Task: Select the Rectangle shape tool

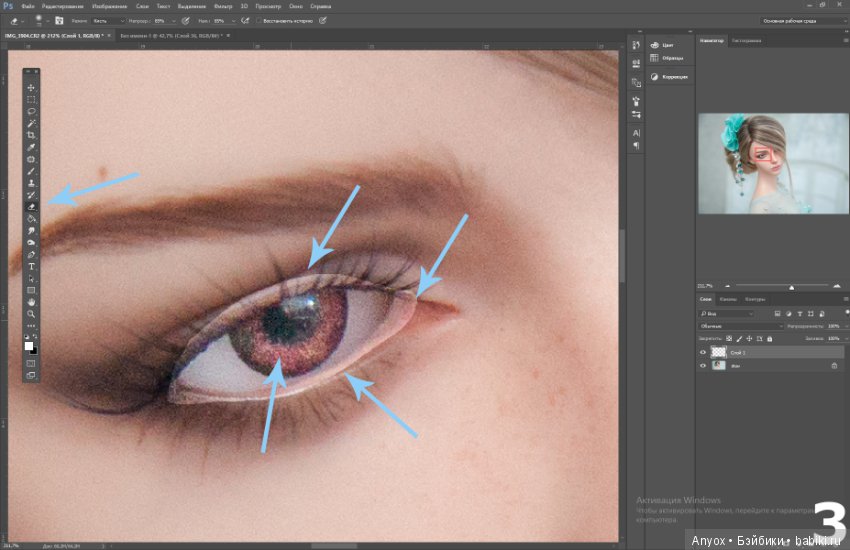Action: point(31,290)
